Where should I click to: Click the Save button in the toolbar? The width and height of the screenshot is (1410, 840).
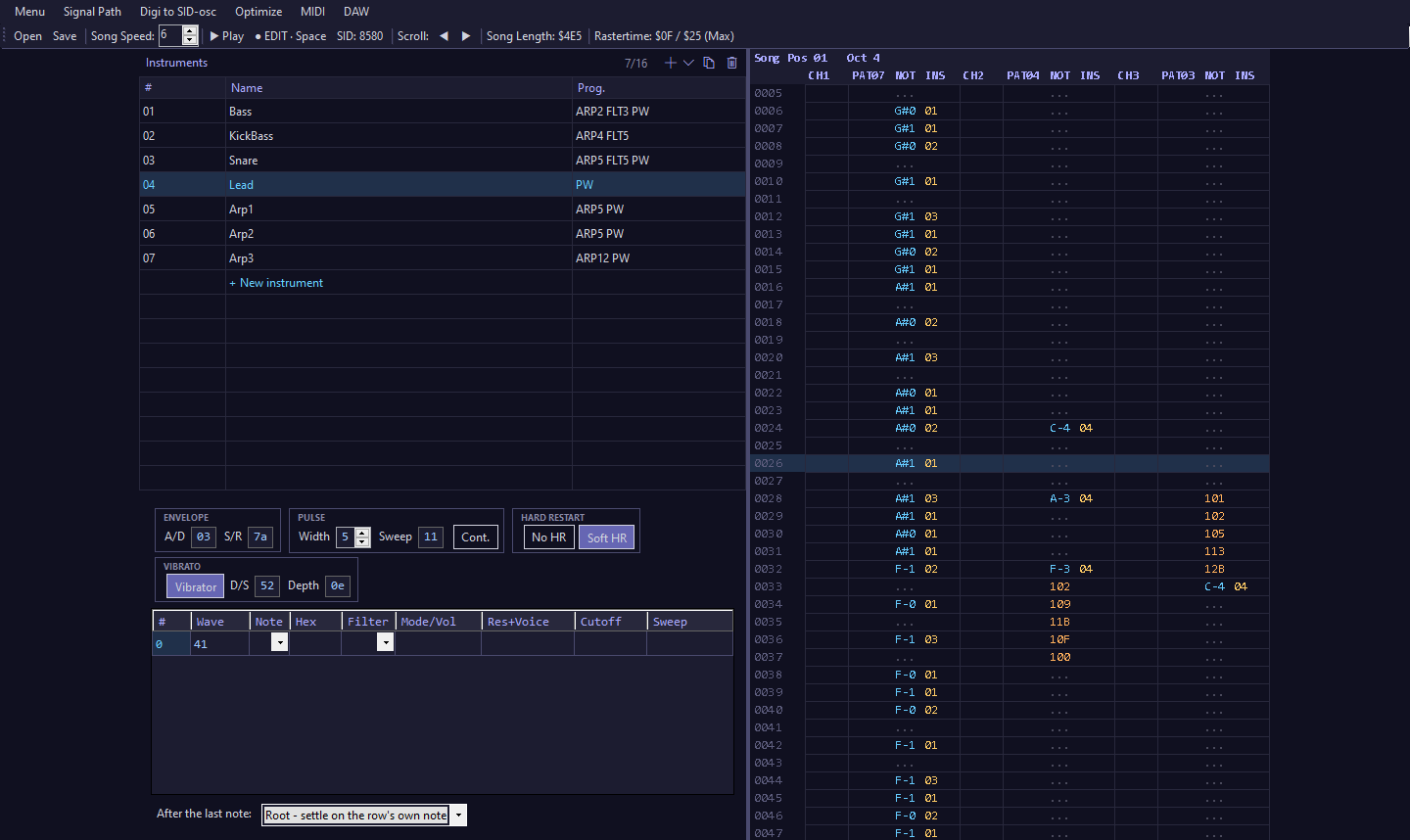(x=65, y=36)
